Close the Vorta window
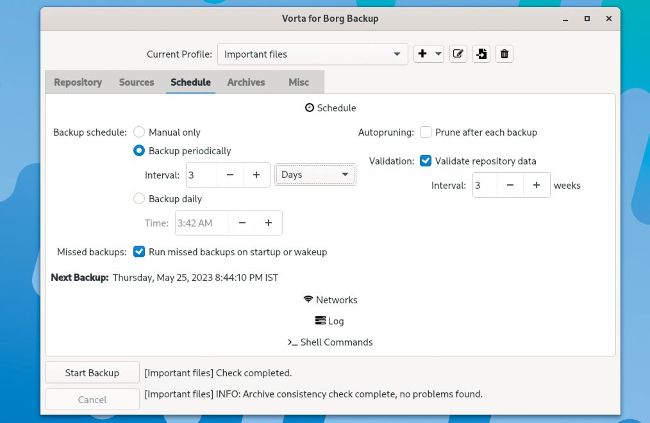The image size is (650, 423). click(x=609, y=19)
